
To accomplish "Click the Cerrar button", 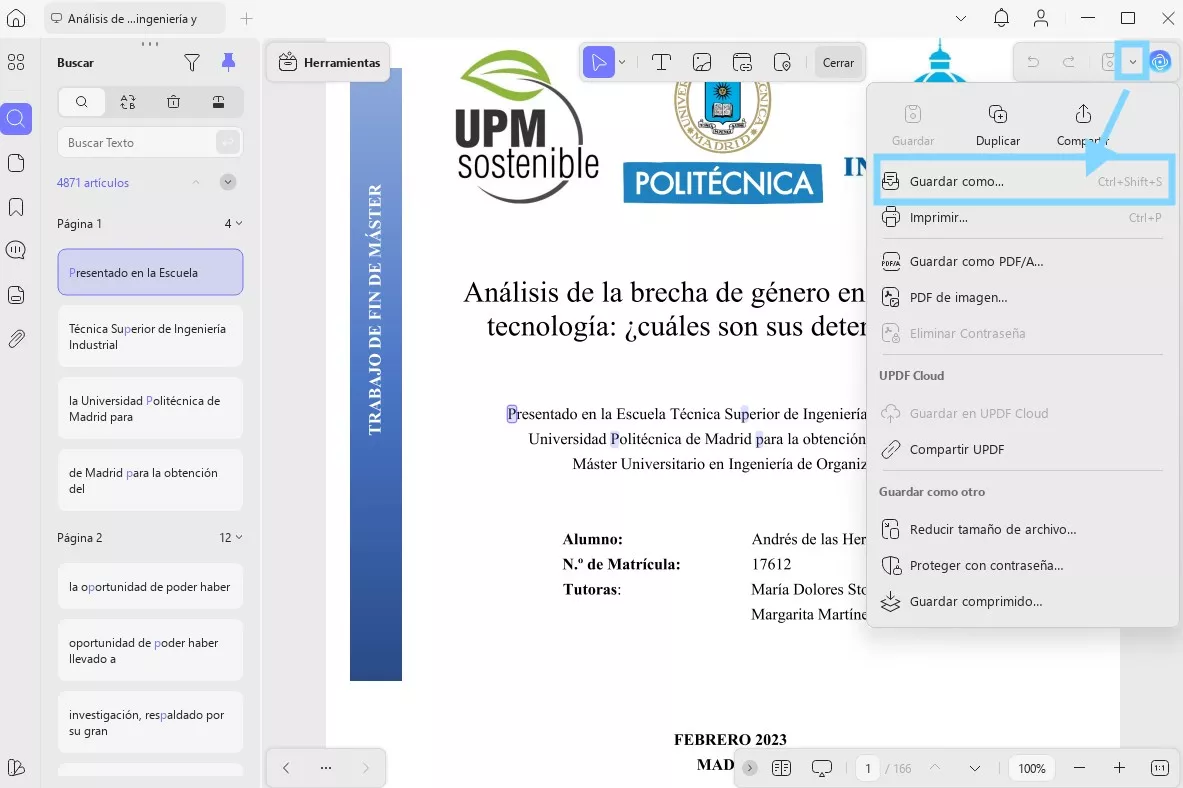I will click(838, 63).
